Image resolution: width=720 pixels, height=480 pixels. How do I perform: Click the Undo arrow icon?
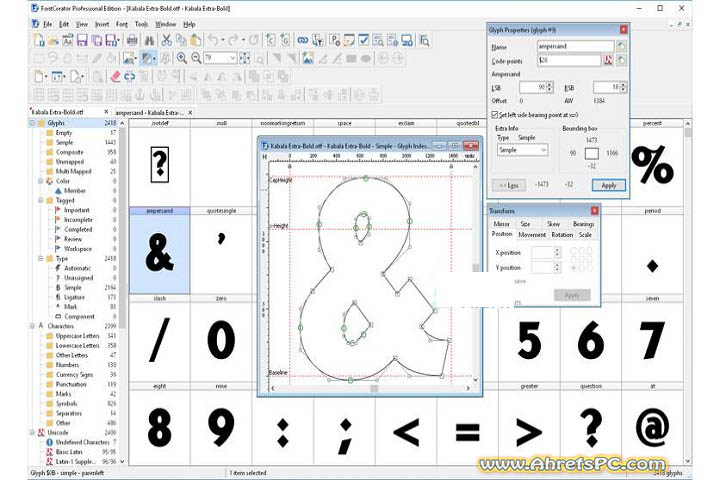[x=213, y=40]
